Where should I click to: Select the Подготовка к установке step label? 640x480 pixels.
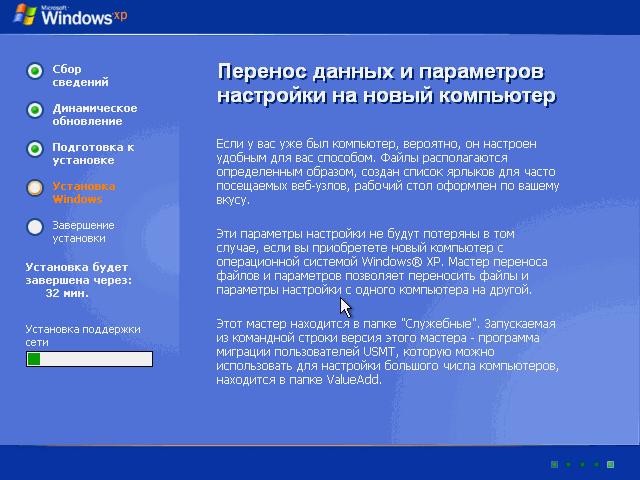pos(93,153)
